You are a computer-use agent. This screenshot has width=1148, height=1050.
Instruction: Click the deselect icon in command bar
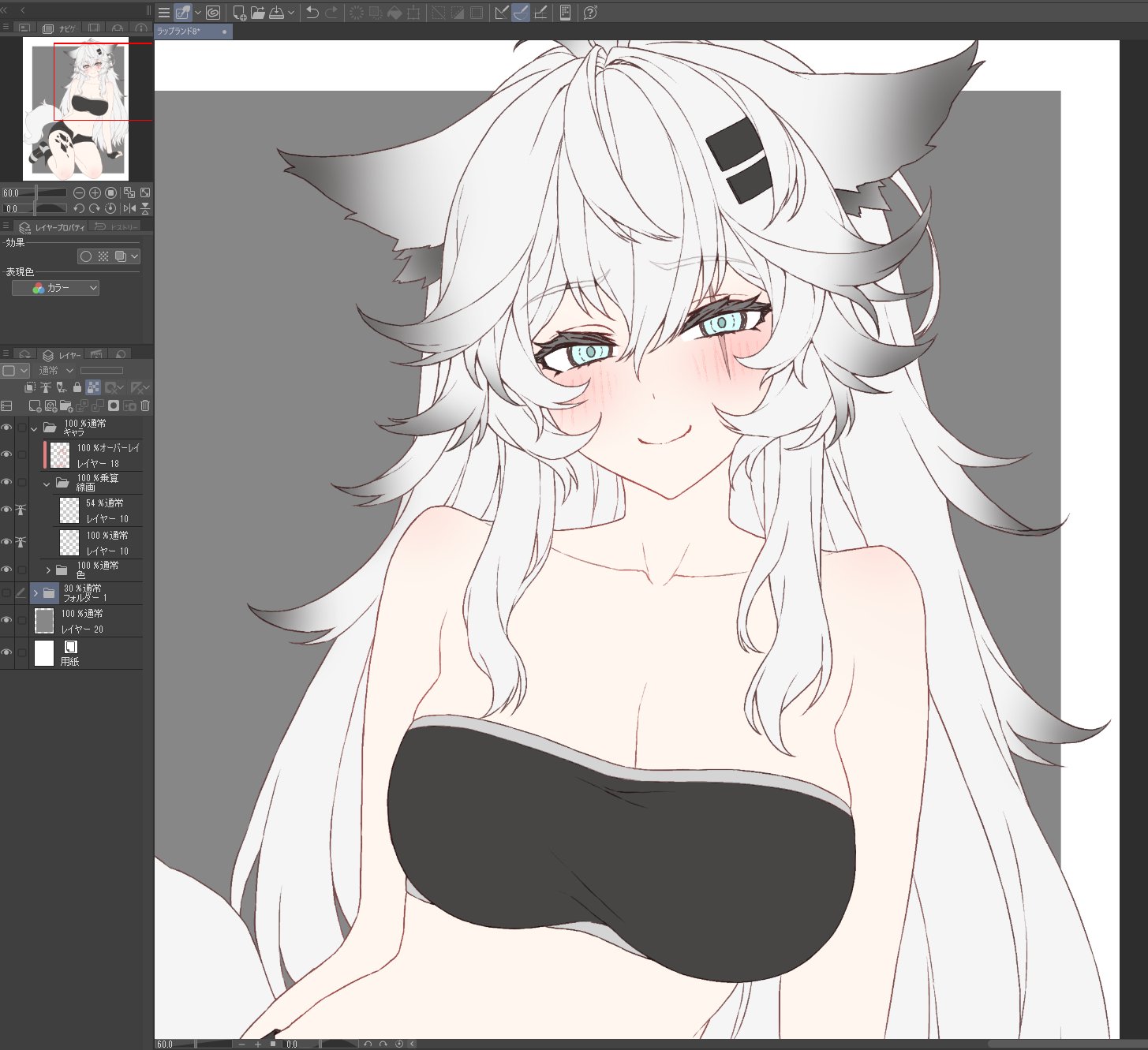[x=438, y=13]
